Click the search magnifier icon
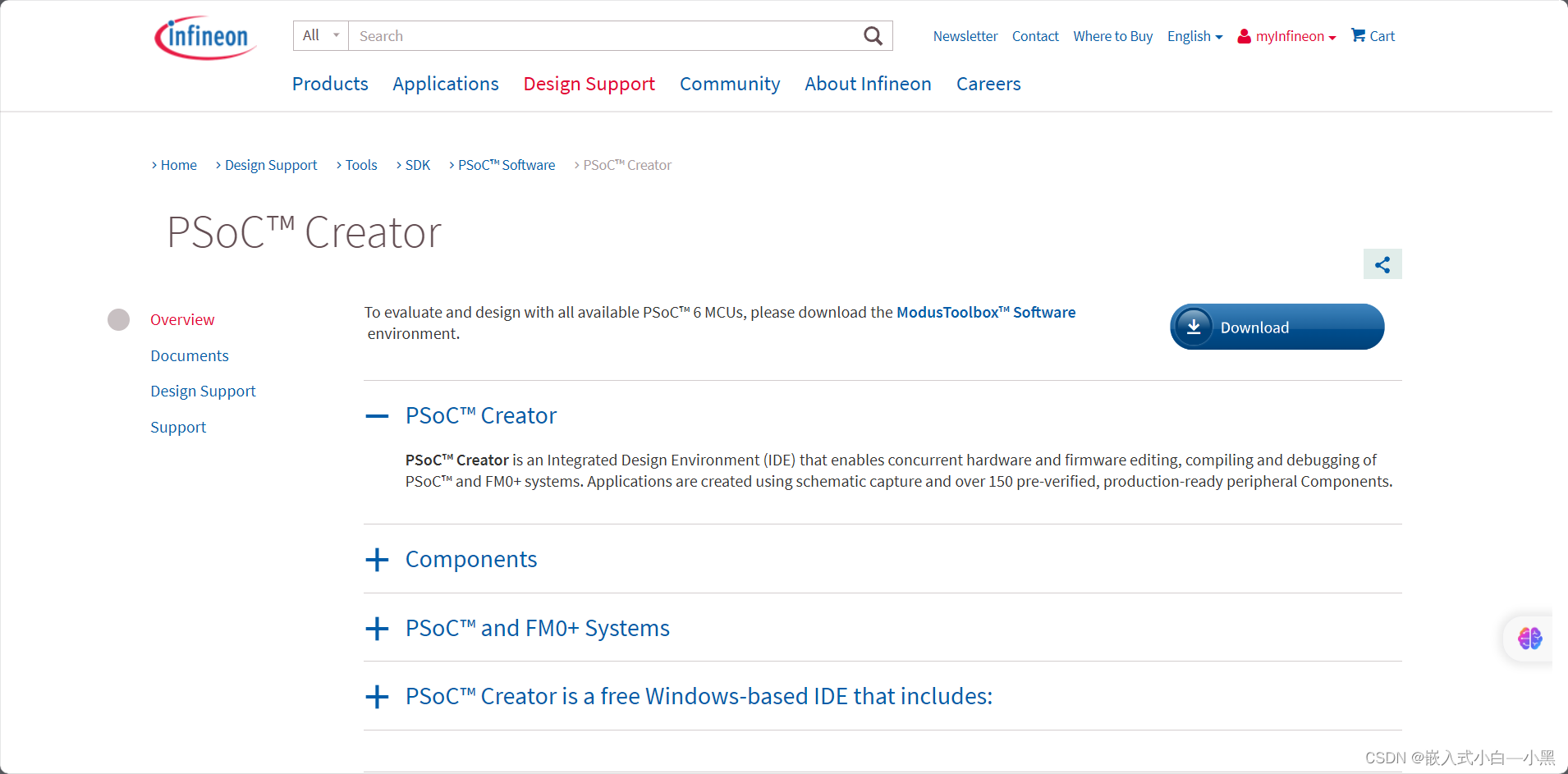1568x774 pixels. [873, 36]
